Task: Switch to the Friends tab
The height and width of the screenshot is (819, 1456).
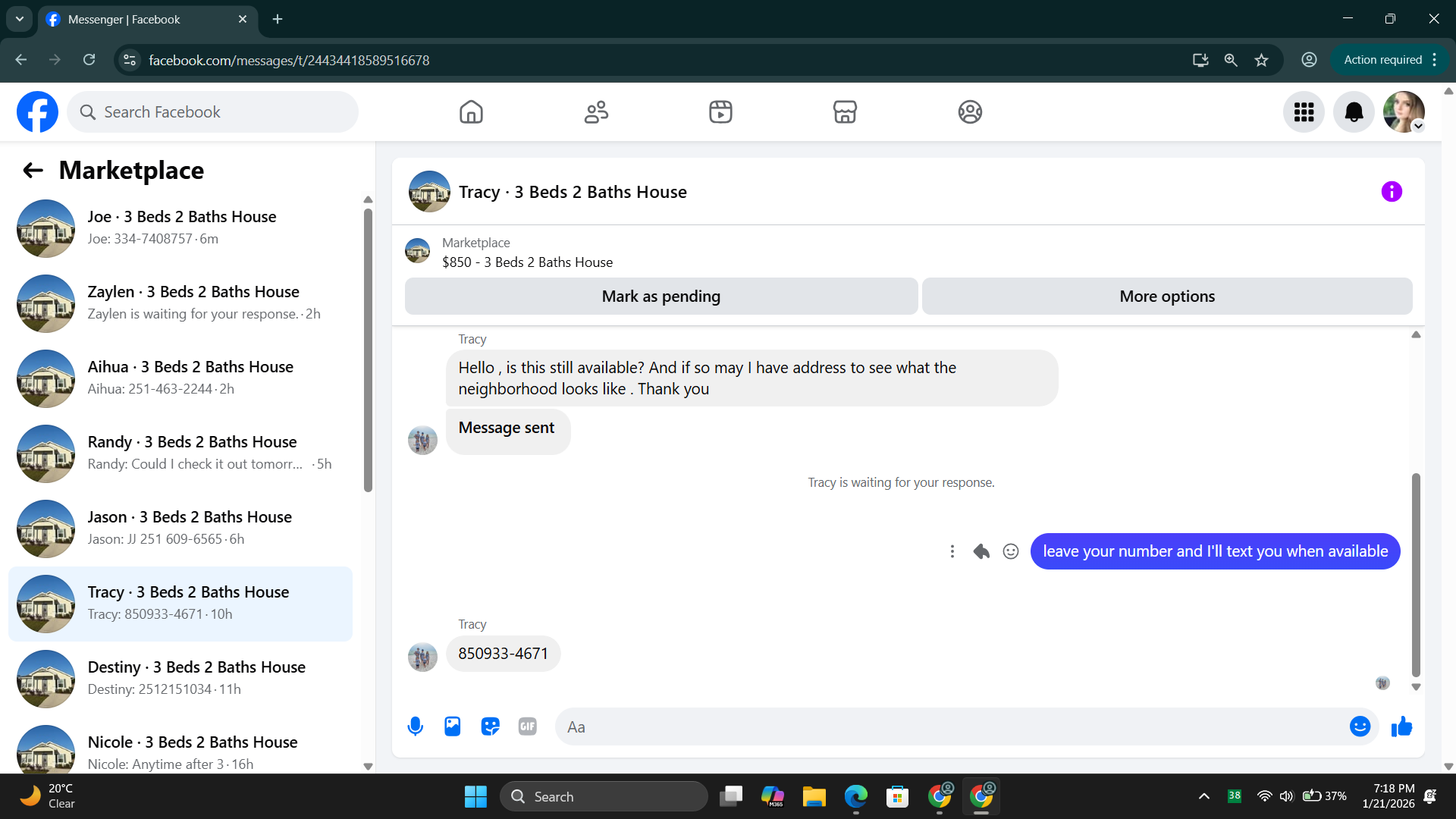Action: (596, 112)
